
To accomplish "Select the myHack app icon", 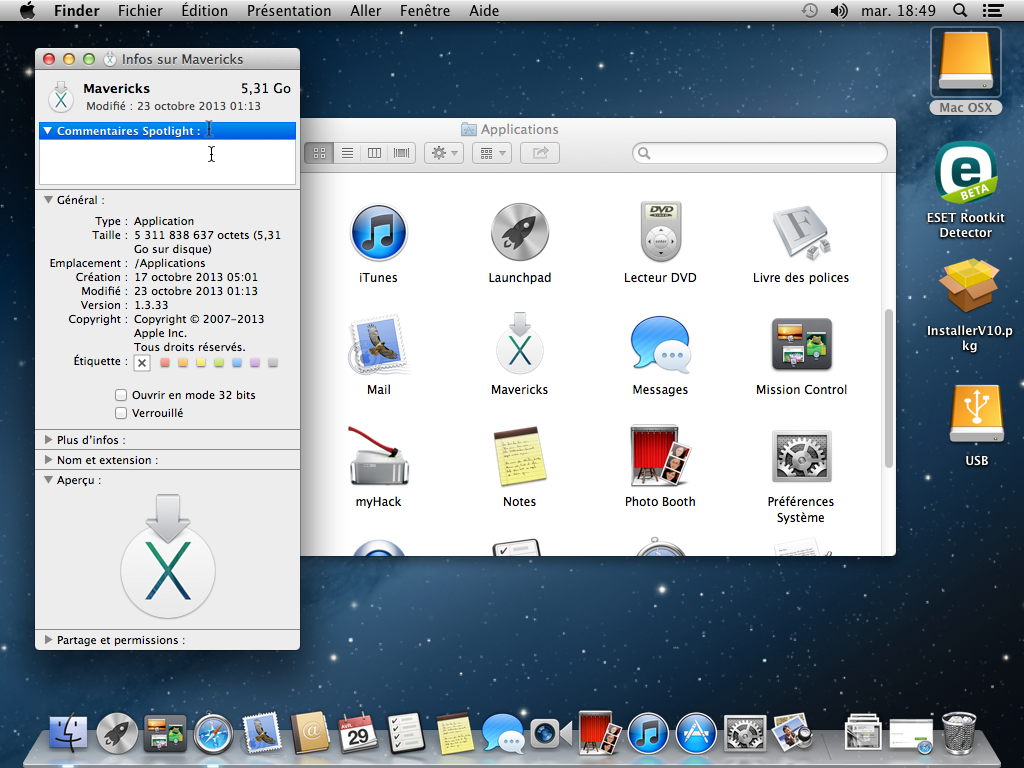I will [379, 456].
